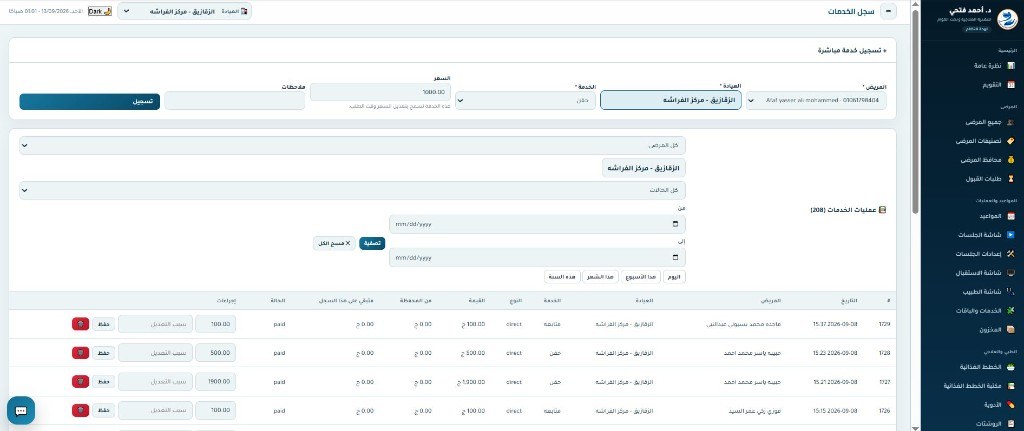This screenshot has width=1024, height=431.
Task: Click the من date input field
Action: [x=537, y=224]
